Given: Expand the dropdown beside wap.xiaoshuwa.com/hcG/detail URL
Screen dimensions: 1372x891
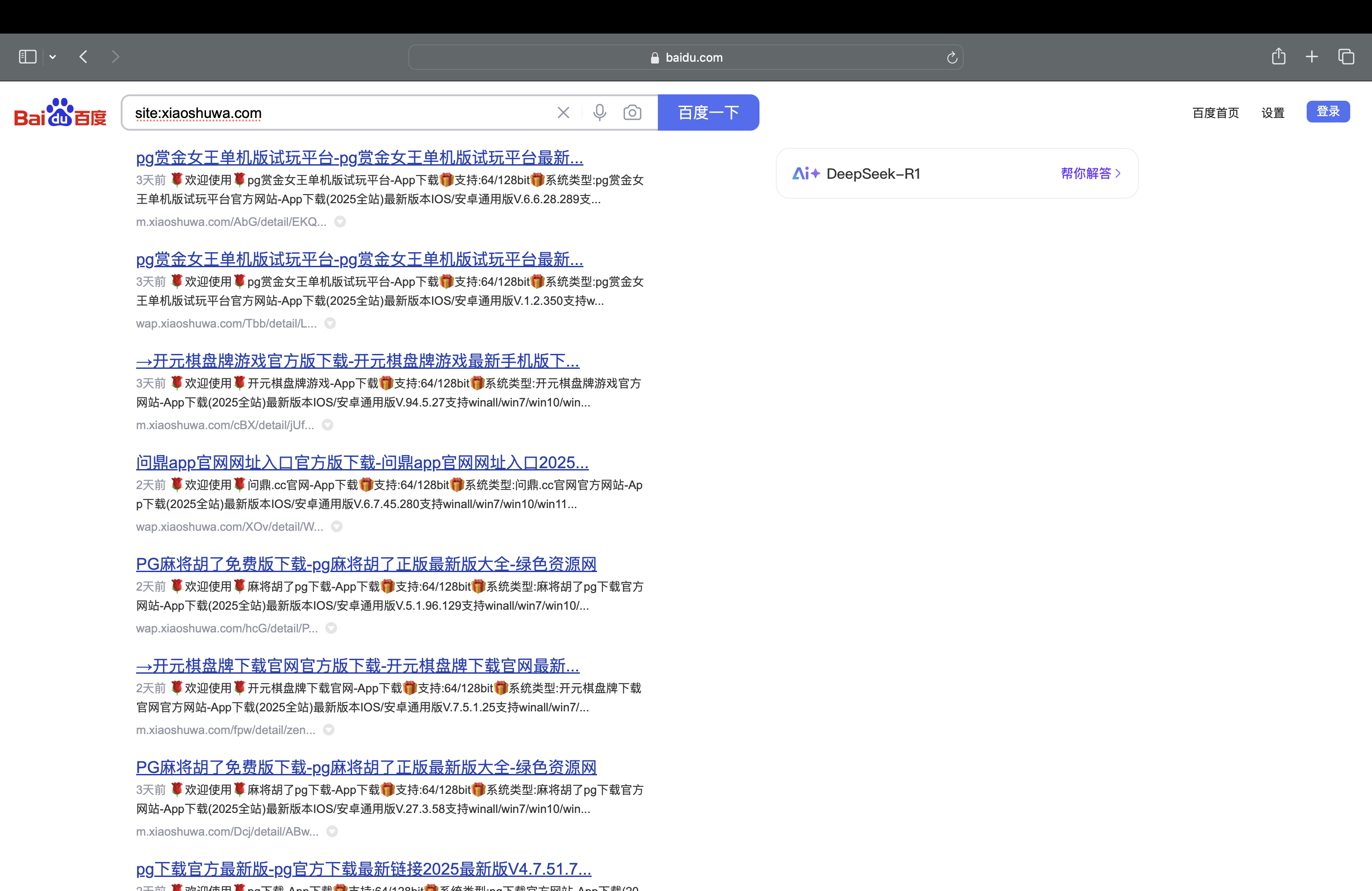Looking at the screenshot, I should (331, 628).
